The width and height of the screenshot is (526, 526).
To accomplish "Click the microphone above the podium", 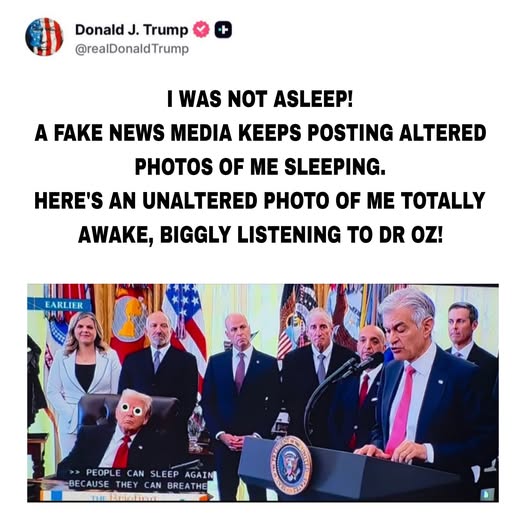I will tap(369, 361).
